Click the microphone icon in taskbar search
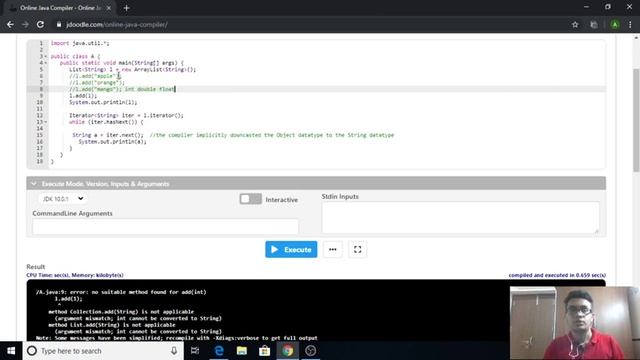The height and width of the screenshot is (360, 640). point(174,351)
